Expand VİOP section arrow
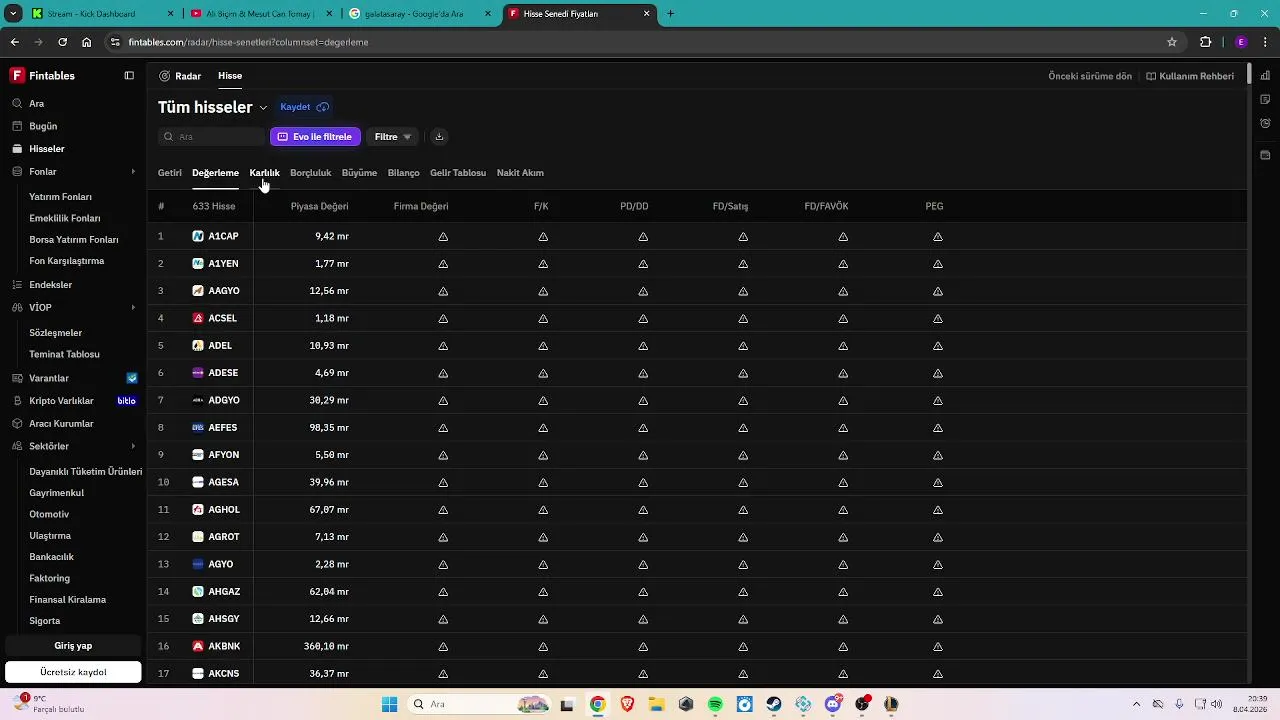Viewport: 1280px width, 720px height. (x=133, y=308)
